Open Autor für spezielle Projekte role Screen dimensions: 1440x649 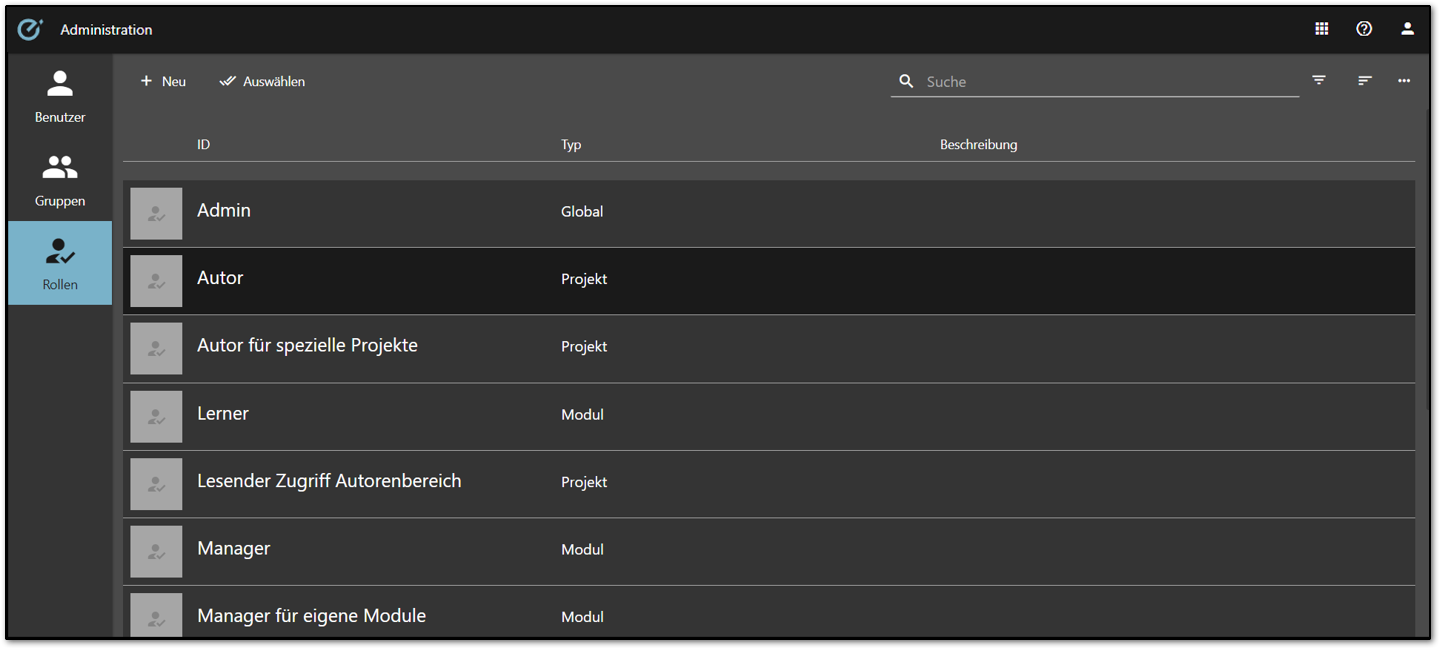point(769,349)
